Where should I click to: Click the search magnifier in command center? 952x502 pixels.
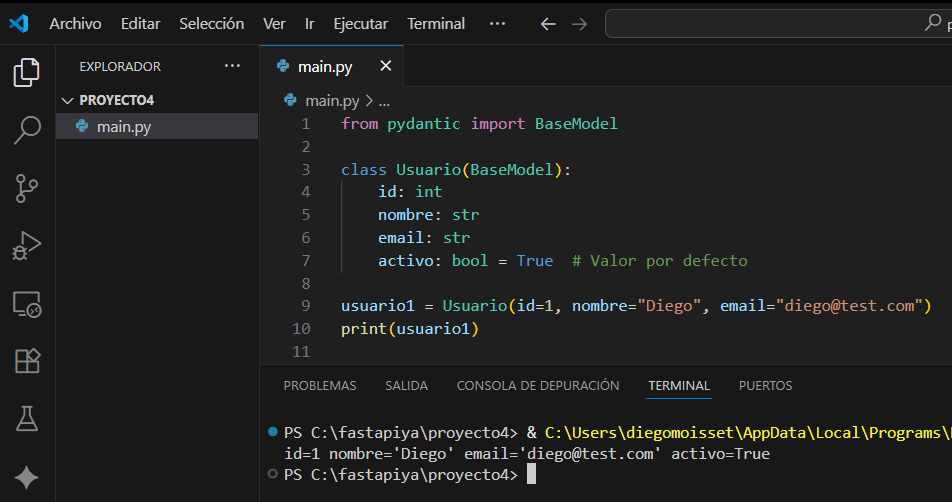(933, 23)
